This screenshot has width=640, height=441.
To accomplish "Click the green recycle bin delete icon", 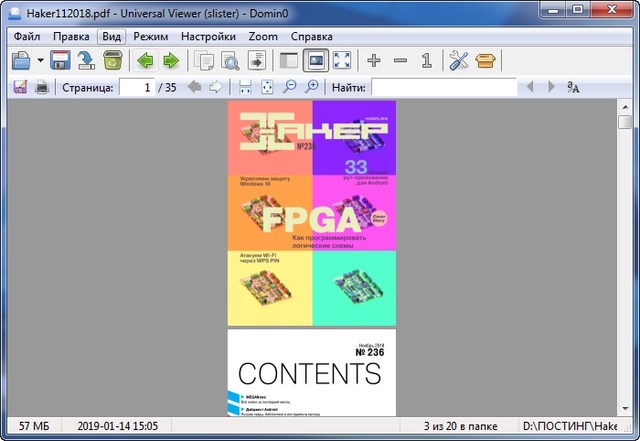I will 113,61.
